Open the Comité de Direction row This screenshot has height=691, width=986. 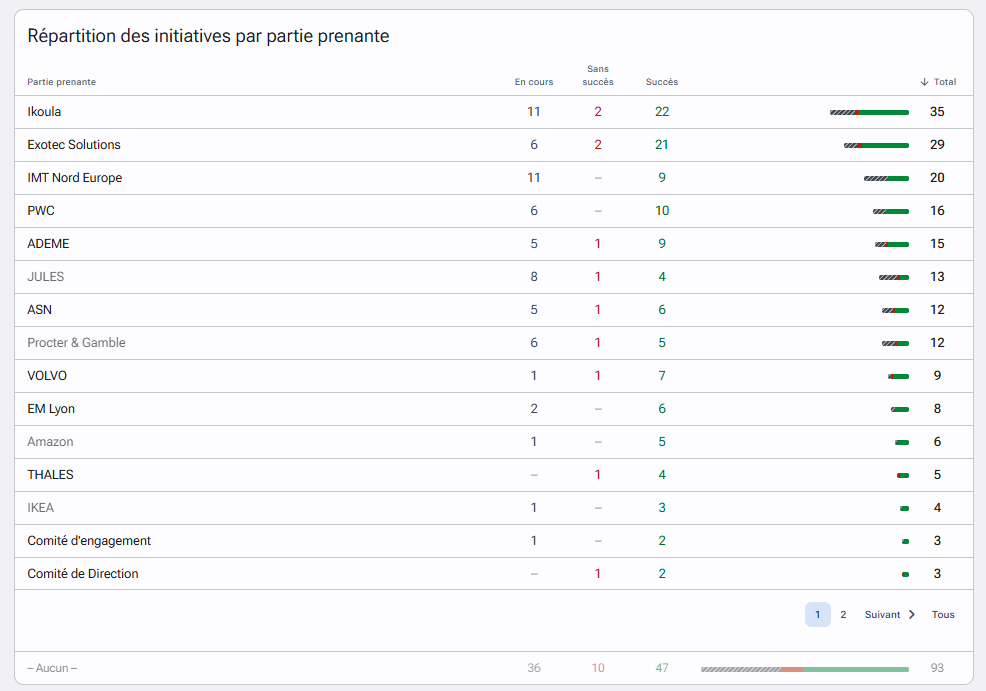pos(494,573)
